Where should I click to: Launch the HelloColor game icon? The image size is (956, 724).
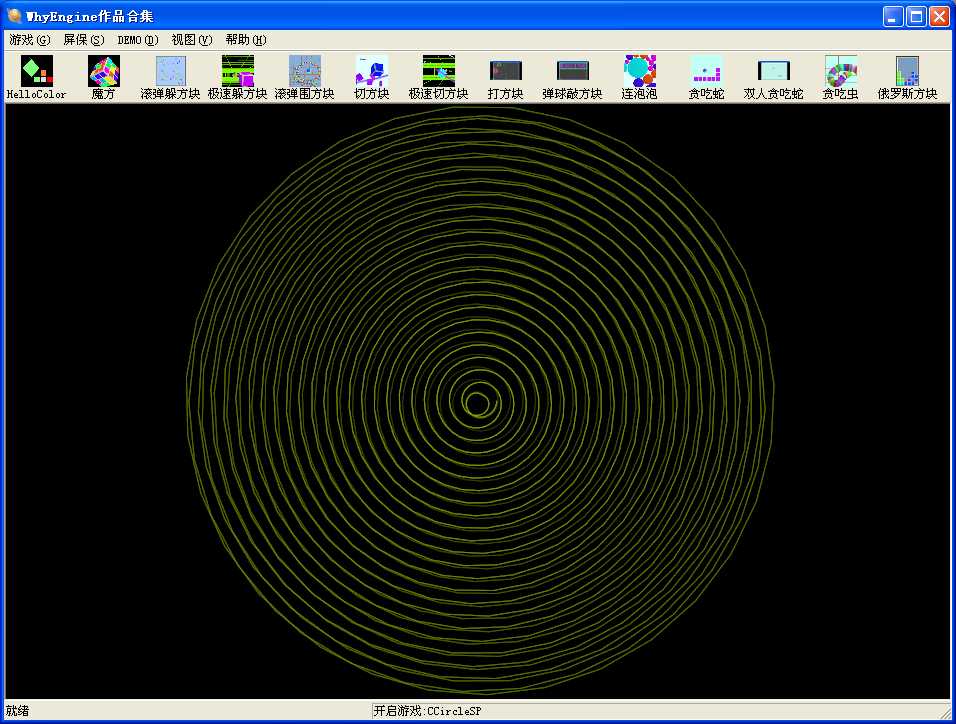[37, 72]
